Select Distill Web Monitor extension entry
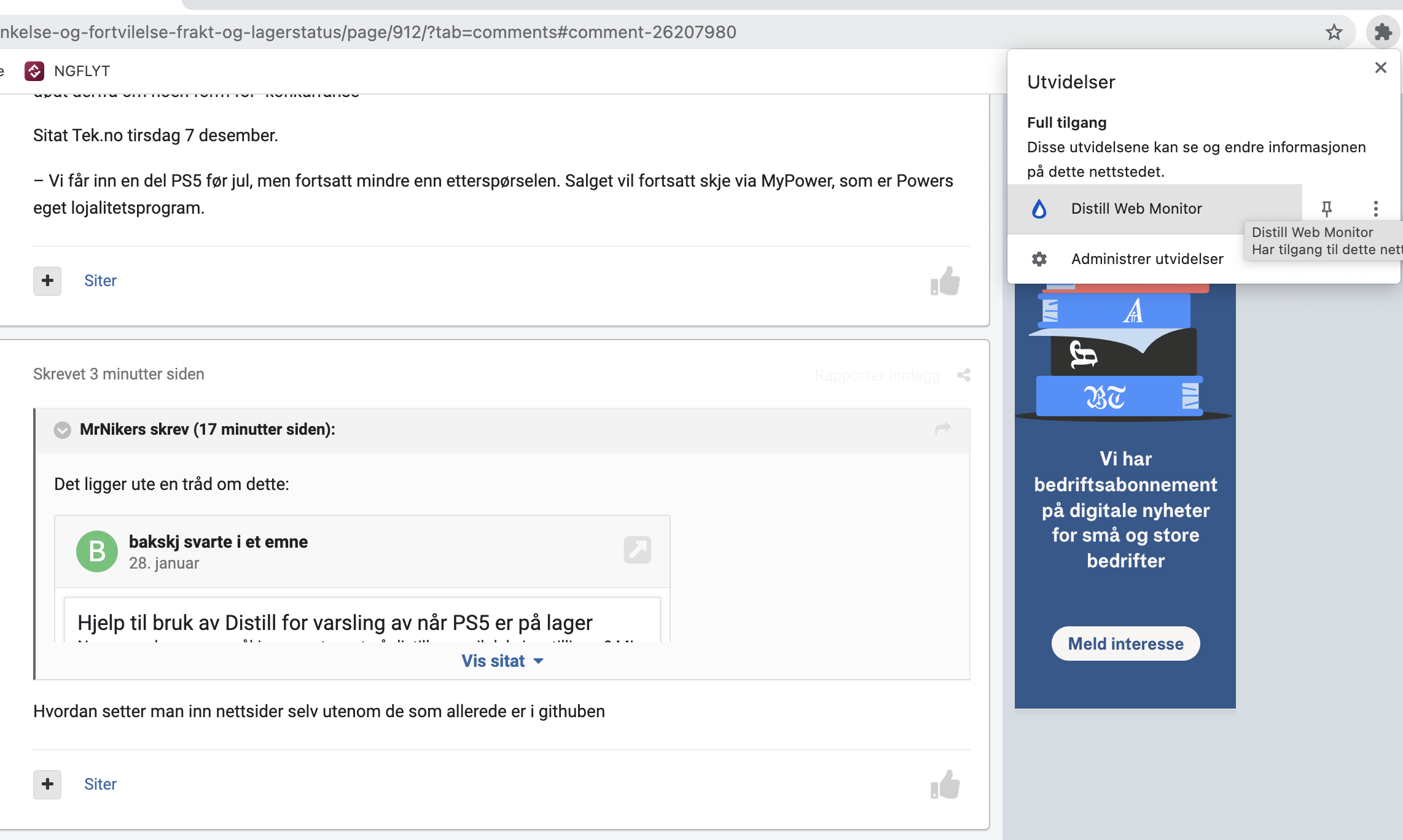This screenshot has width=1403, height=840. 1155,209
